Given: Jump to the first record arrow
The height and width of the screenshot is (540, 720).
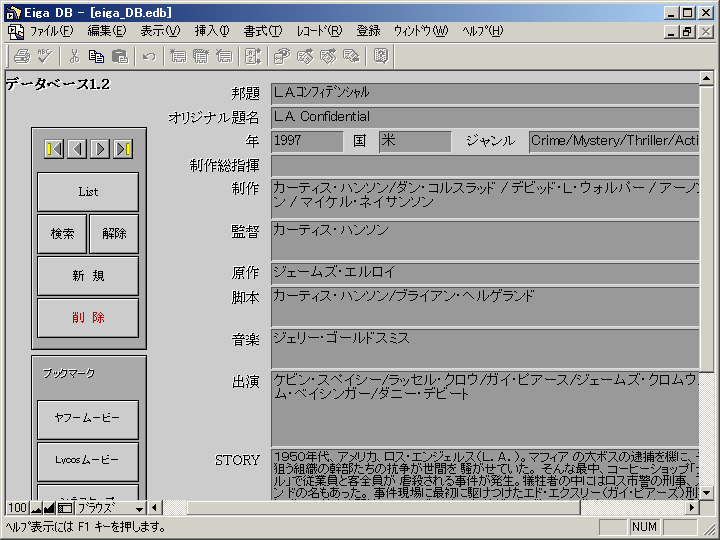Looking at the screenshot, I should point(54,149).
